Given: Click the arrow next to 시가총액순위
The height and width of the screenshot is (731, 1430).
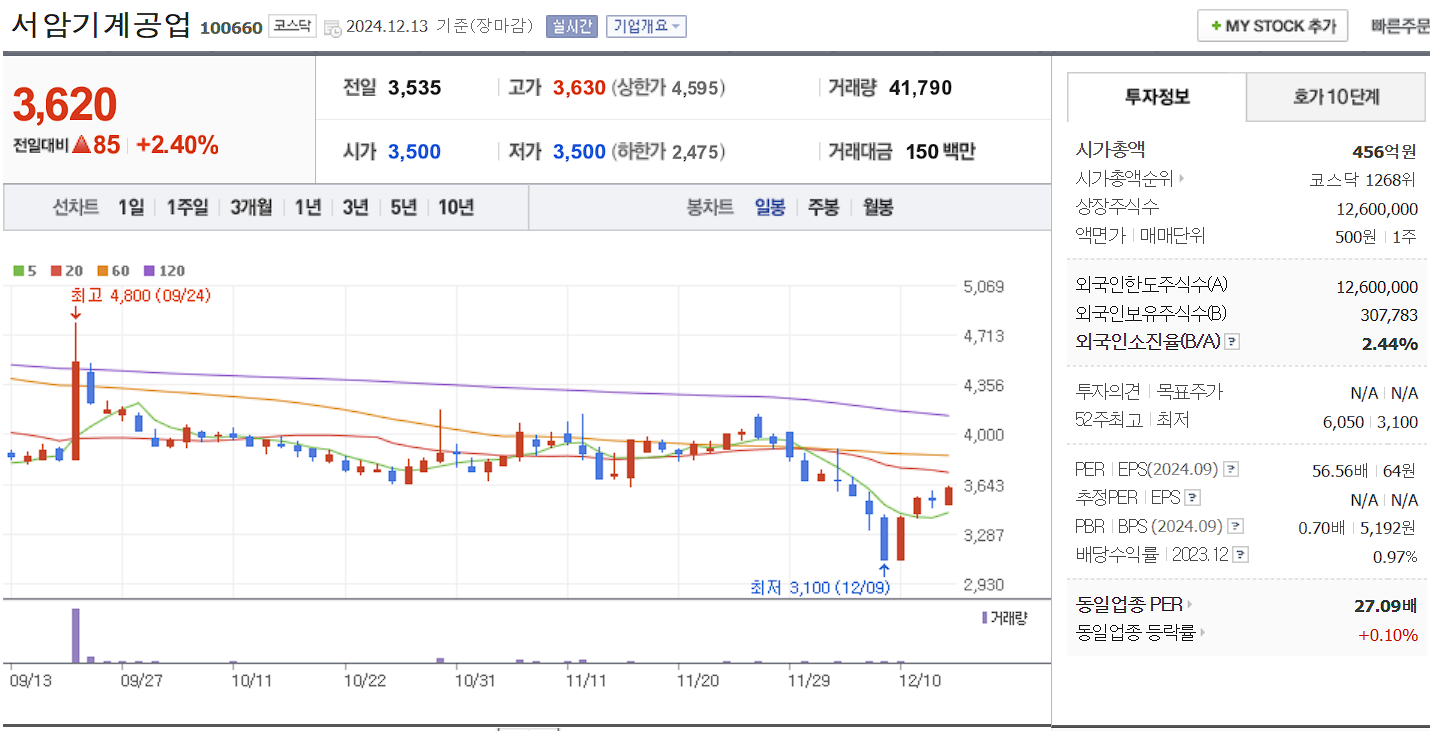Looking at the screenshot, I should pos(1181,180).
